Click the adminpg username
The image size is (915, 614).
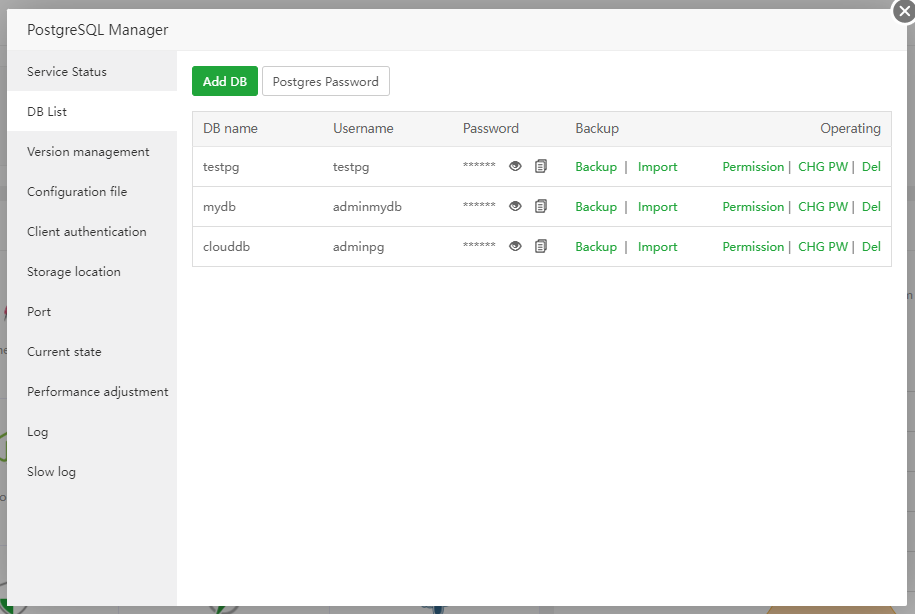tap(358, 247)
